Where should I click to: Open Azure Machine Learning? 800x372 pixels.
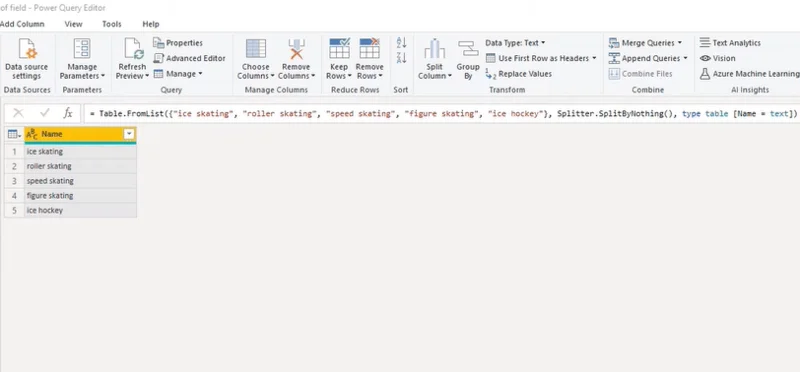click(x=749, y=73)
